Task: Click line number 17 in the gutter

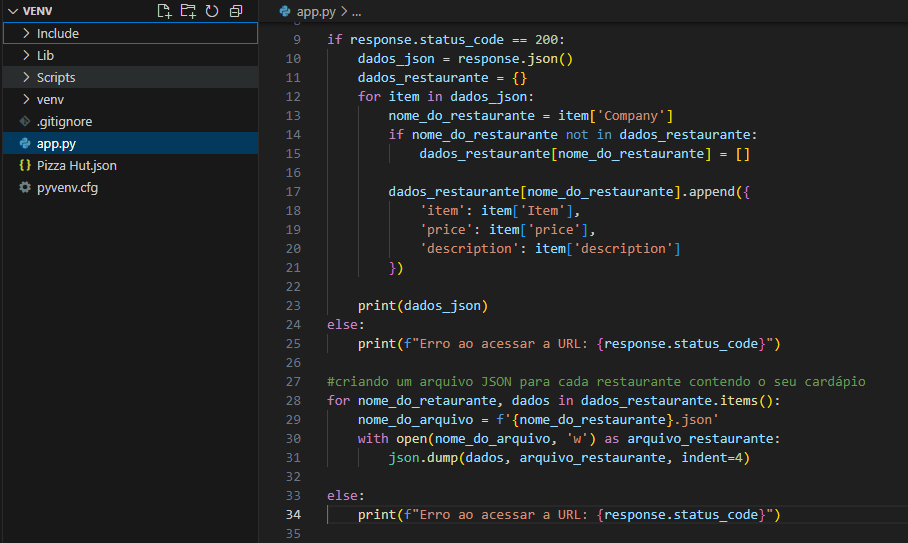Action: point(294,192)
